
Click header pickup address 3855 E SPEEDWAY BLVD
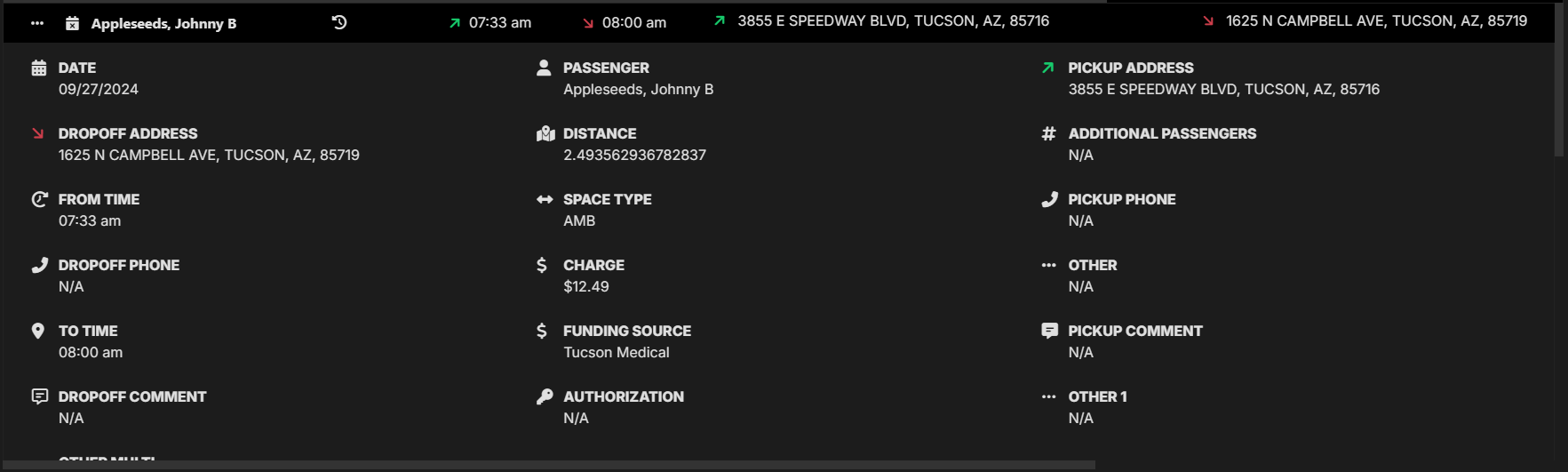click(893, 20)
